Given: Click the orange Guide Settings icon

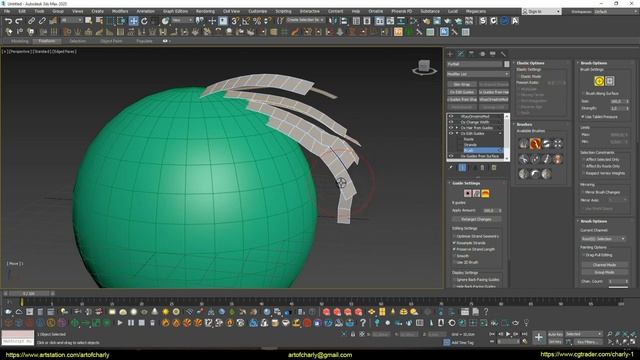Looking at the screenshot, I should click(x=485, y=193).
